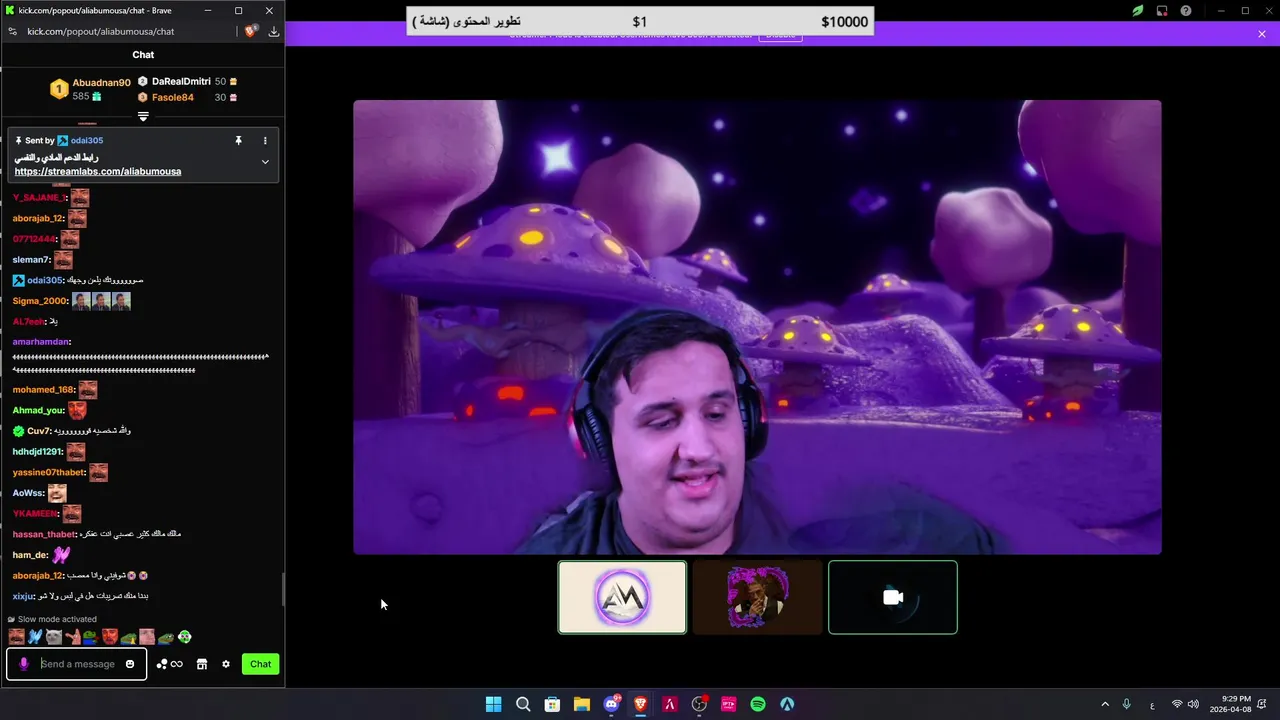1280x720 pixels.
Task: Click the pin icon on pinned message
Action: click(x=238, y=141)
